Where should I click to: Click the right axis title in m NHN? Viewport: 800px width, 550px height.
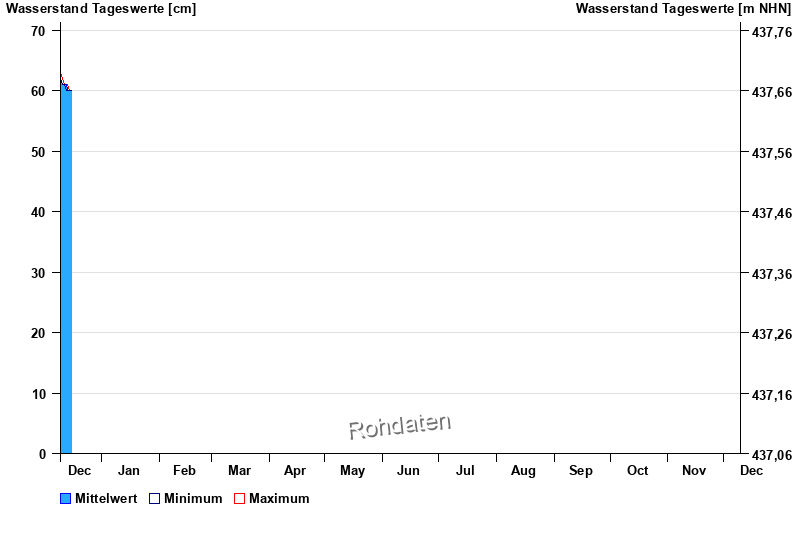point(683,9)
